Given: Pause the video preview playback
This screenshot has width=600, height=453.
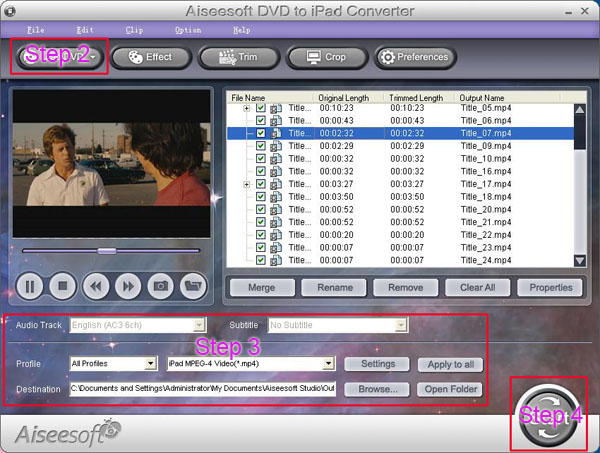Looking at the screenshot, I should 30,286.
